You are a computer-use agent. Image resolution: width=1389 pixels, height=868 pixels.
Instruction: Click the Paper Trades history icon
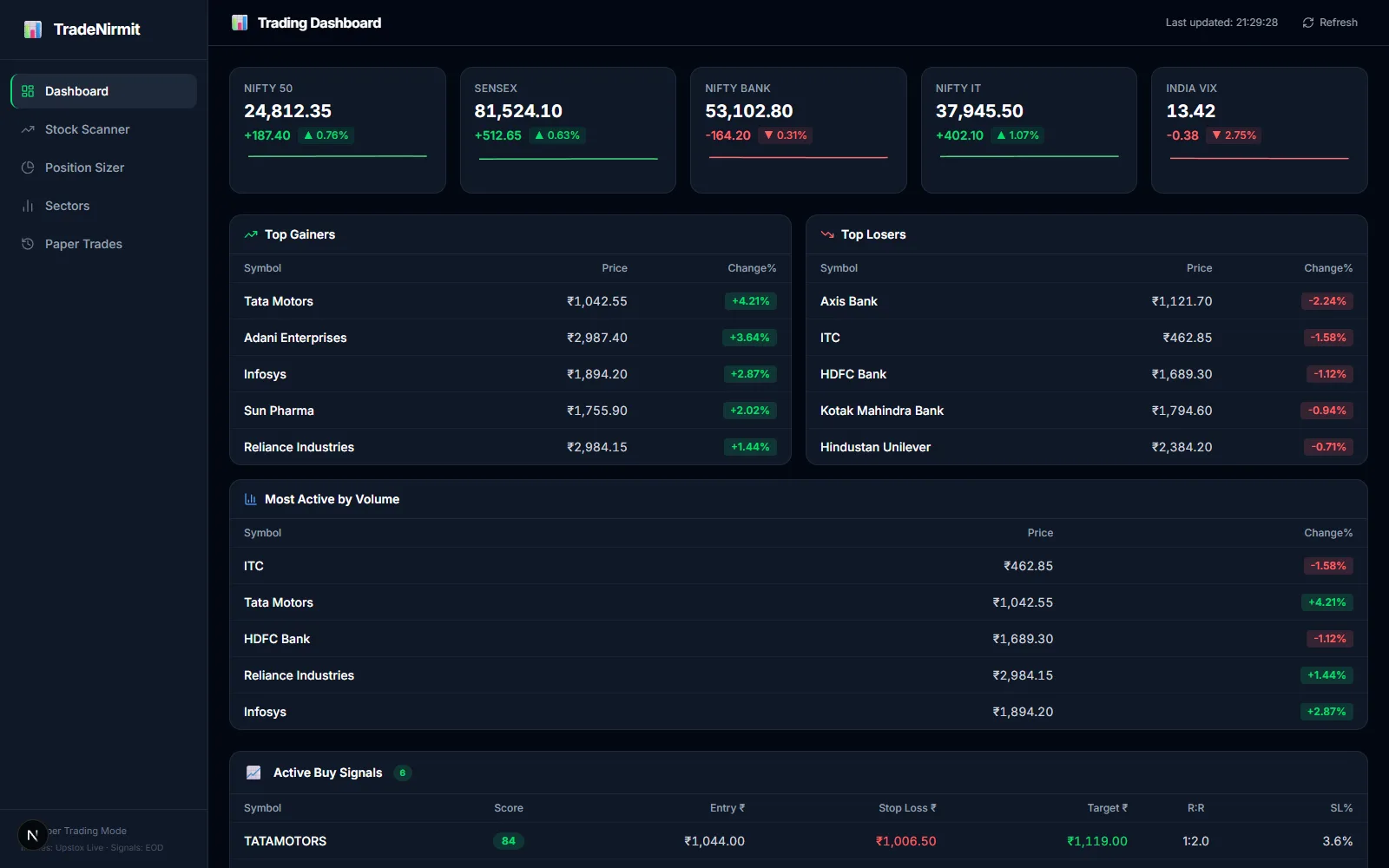[x=28, y=244]
